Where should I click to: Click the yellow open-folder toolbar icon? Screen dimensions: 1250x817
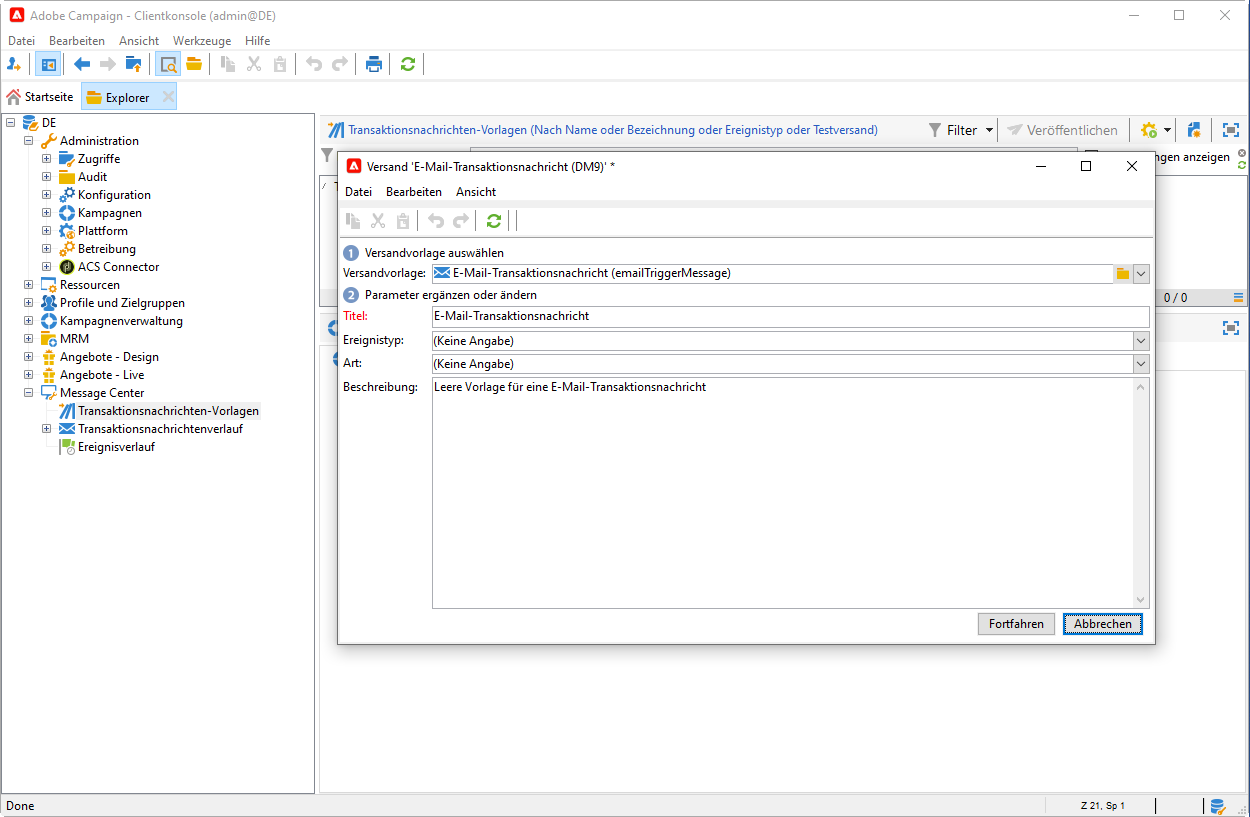(194, 64)
